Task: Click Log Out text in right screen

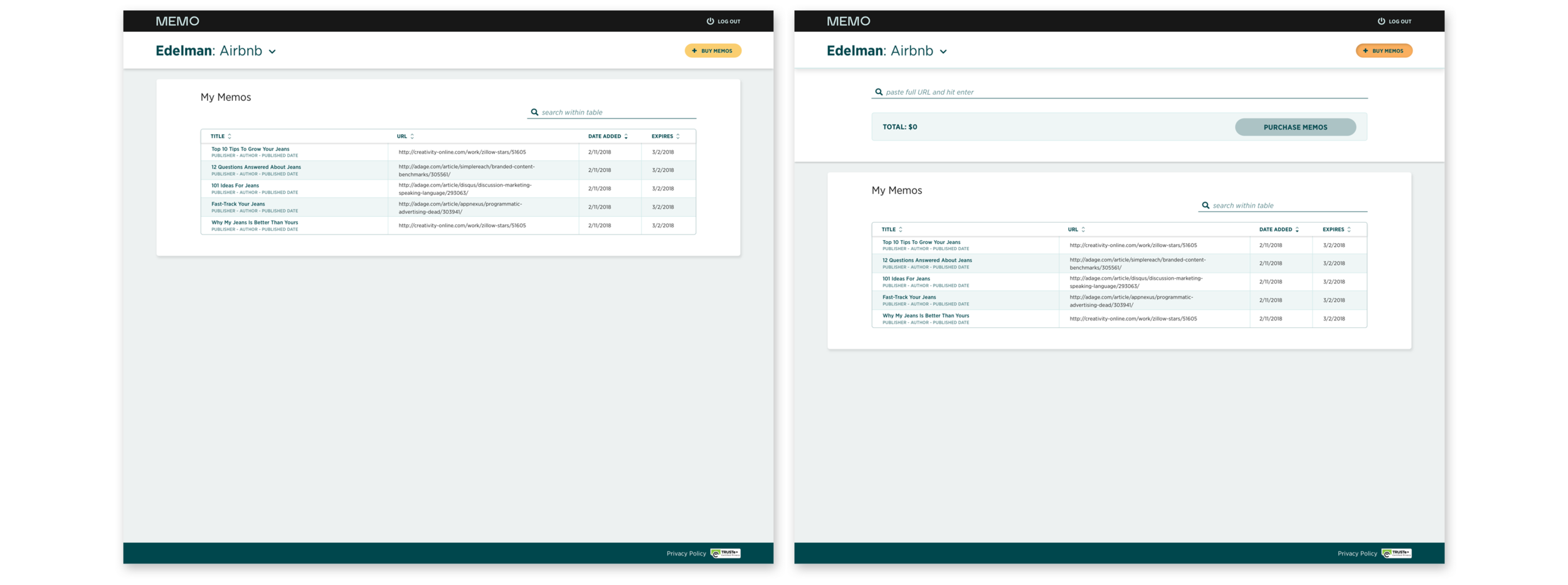Action: pos(1400,21)
